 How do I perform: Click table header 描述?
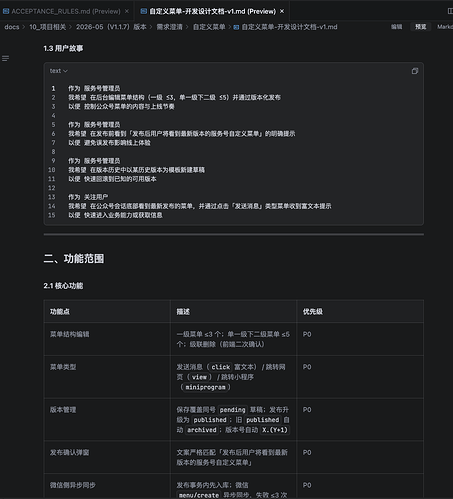183,312
